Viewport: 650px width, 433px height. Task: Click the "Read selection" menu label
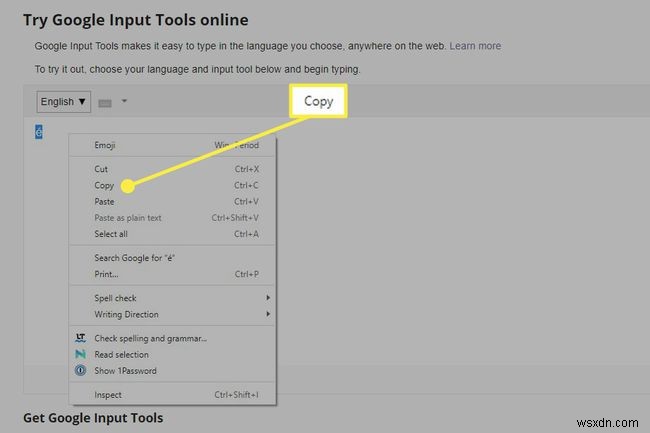pyautogui.click(x=121, y=355)
